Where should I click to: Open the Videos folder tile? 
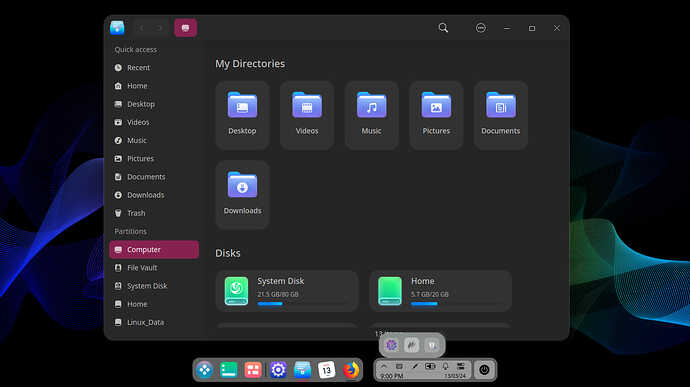307,115
